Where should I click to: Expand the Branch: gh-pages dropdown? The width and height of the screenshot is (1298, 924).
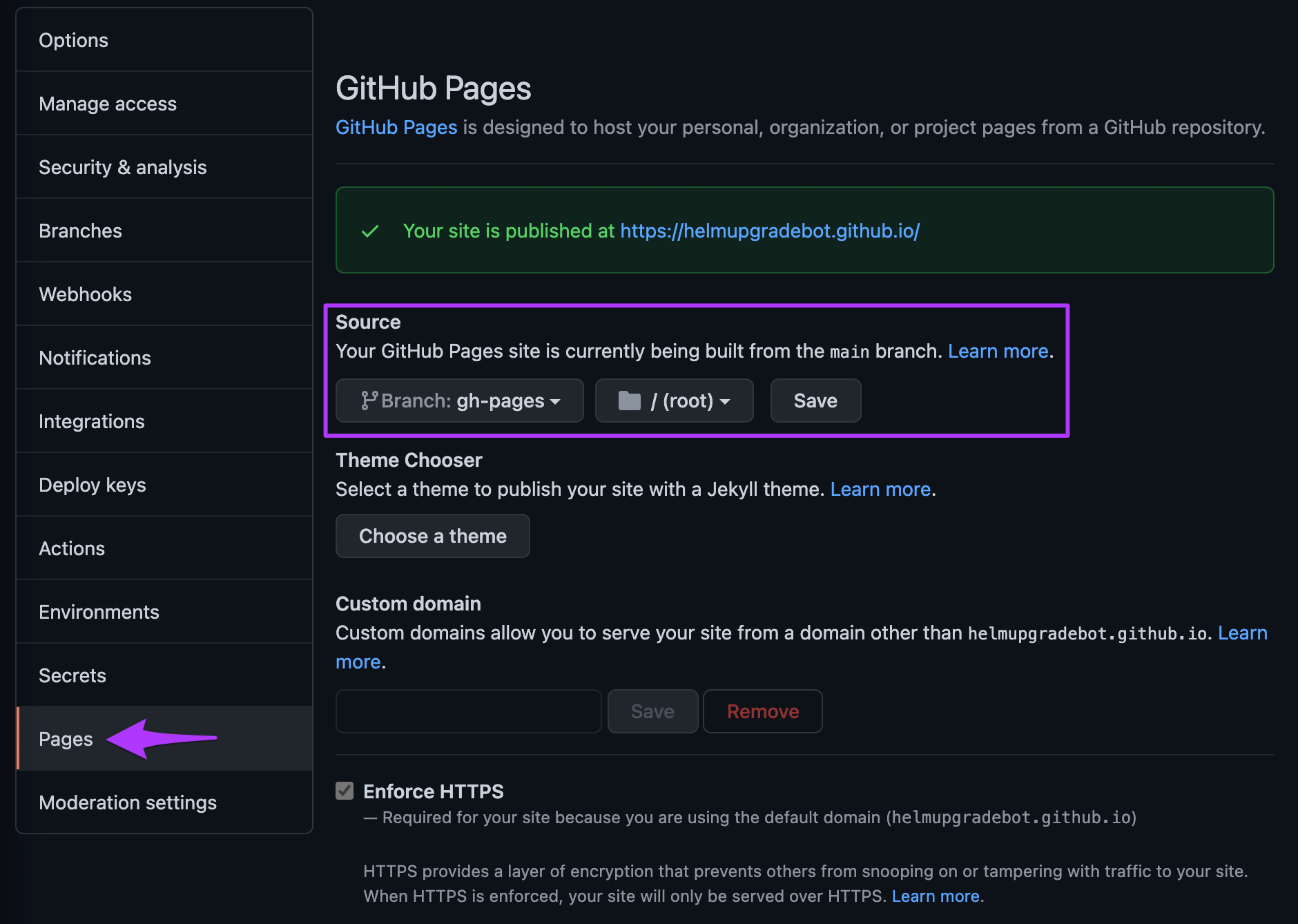[x=460, y=401]
